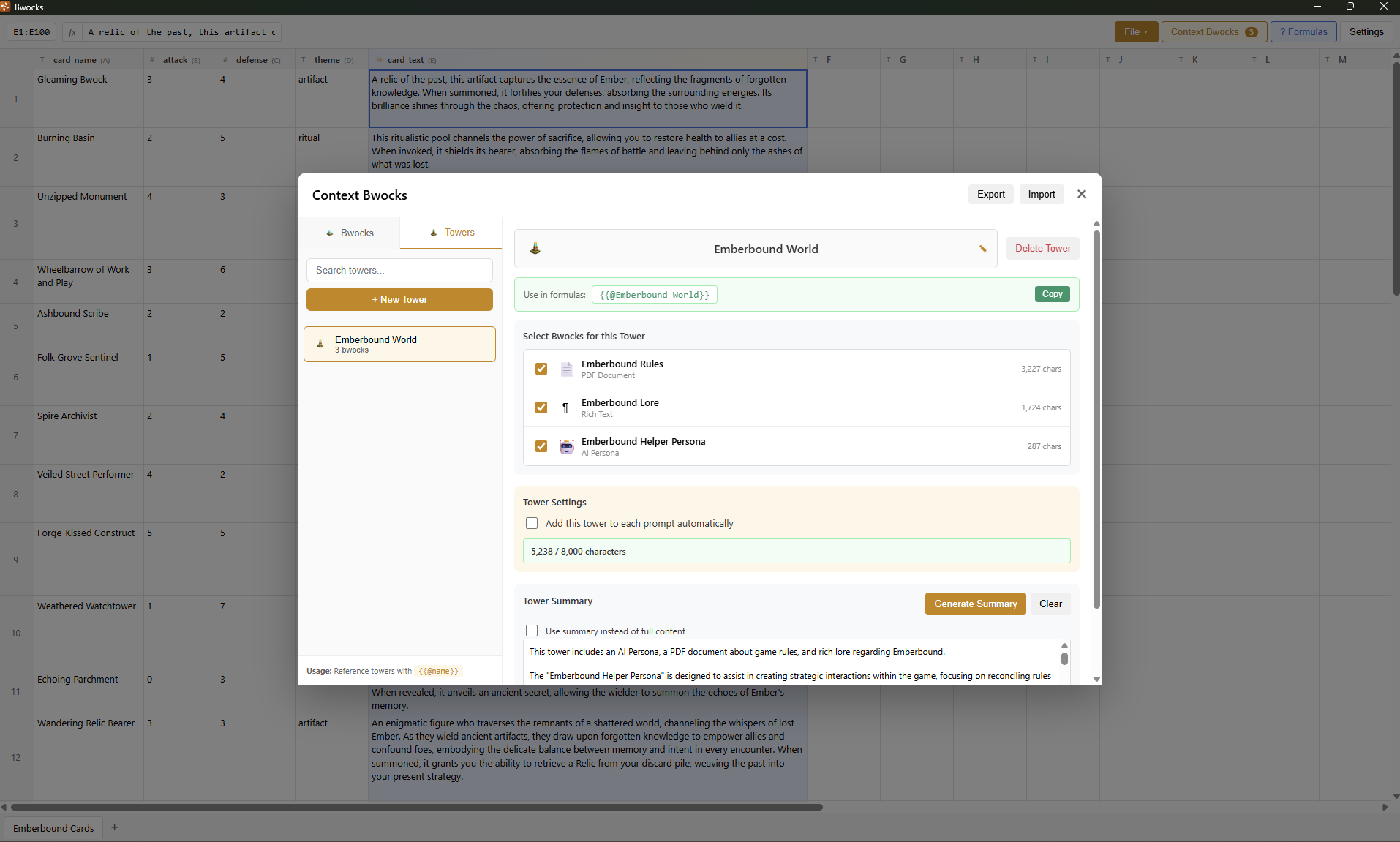Image resolution: width=1400 pixels, height=842 pixels.
Task: Enable adding this tower to each prompt automatically
Action: 532,524
